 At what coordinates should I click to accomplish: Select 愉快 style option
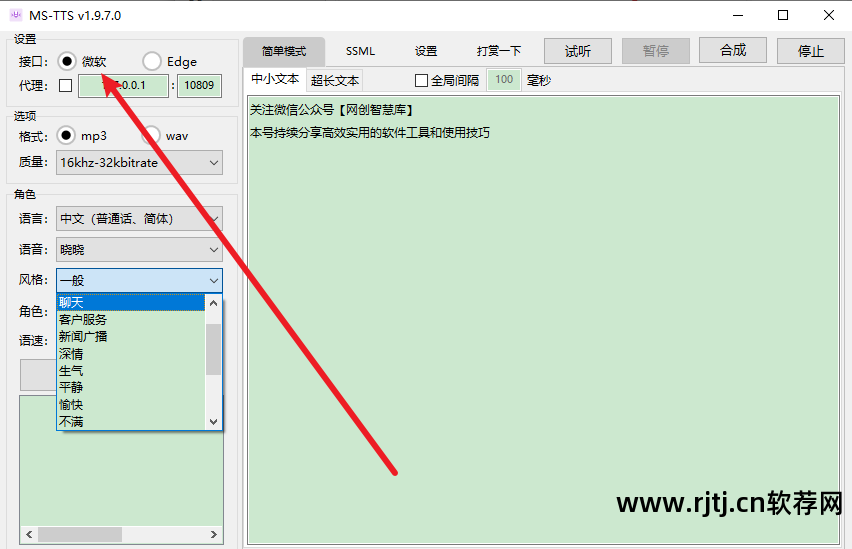131,404
